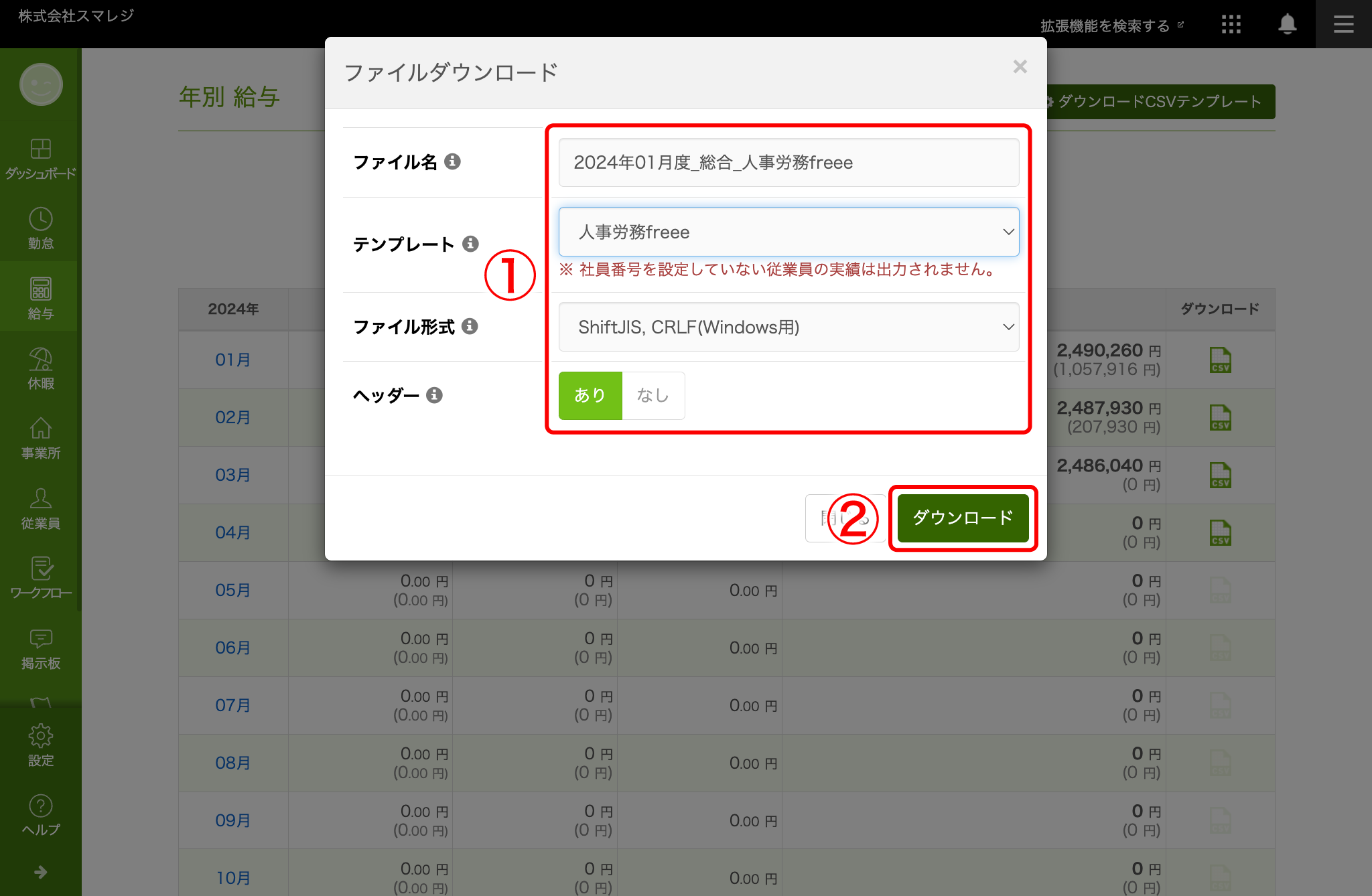Open notifications bell icon
This screenshot has width=1372, height=896.
1287,25
